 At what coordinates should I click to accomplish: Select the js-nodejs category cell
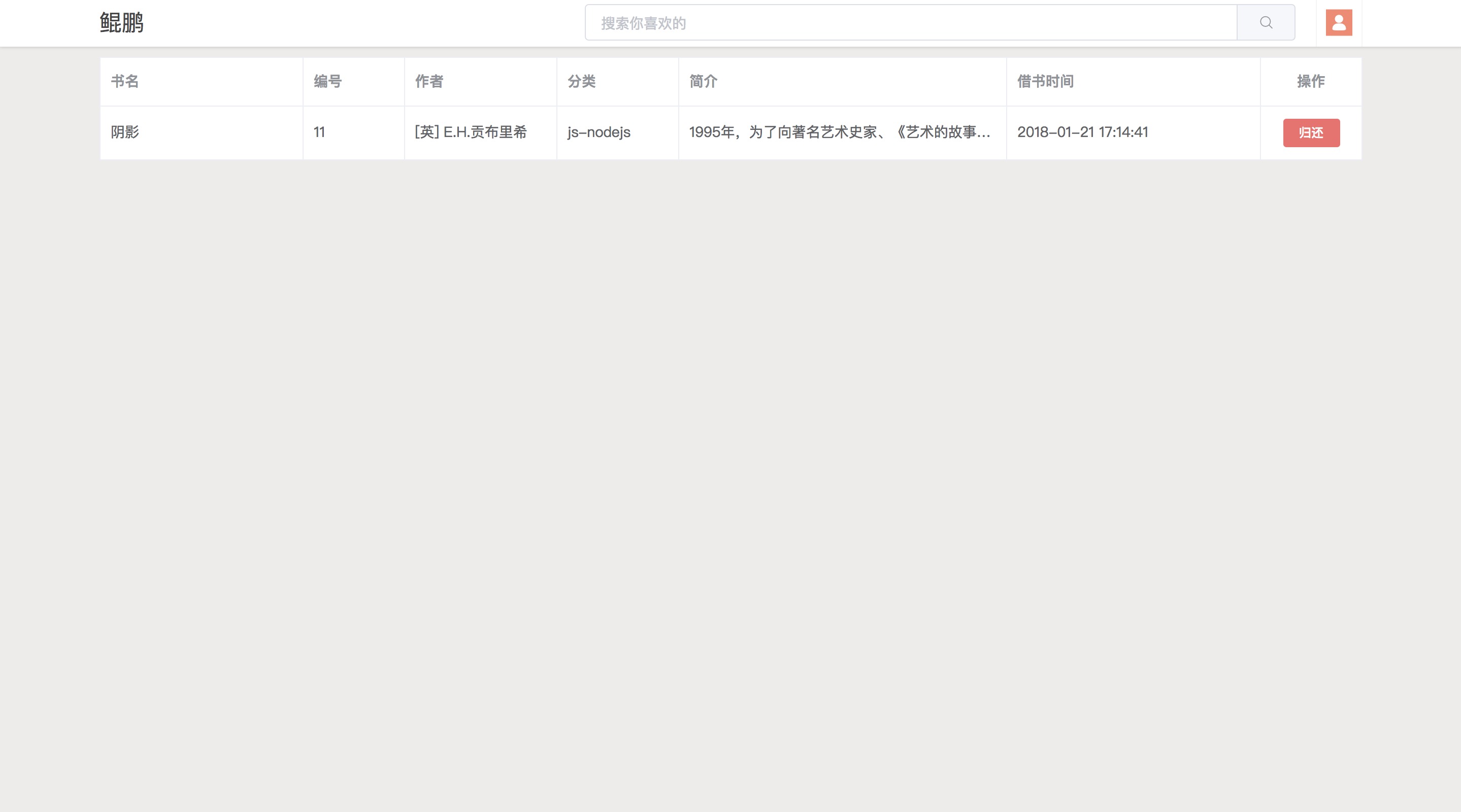pos(599,132)
